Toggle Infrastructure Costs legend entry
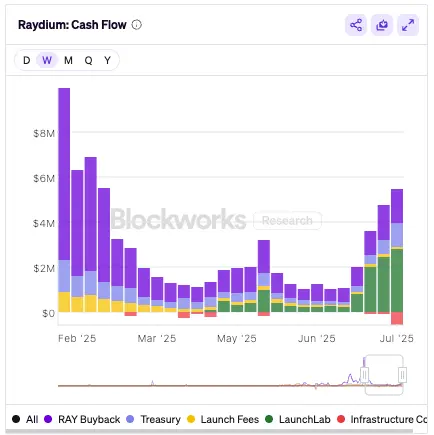The image size is (434, 435). pyautogui.click(x=382, y=419)
